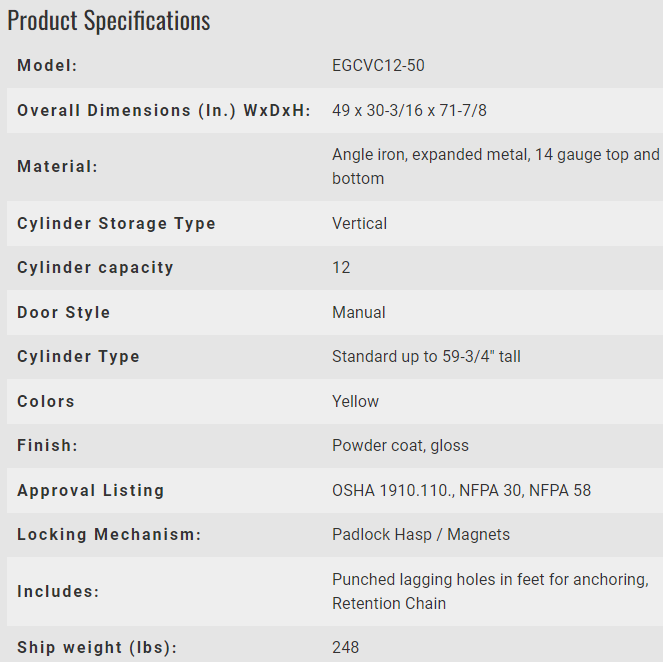Click the Powder coat, gloss finish value
The width and height of the screenshot is (663, 662).
400,445
